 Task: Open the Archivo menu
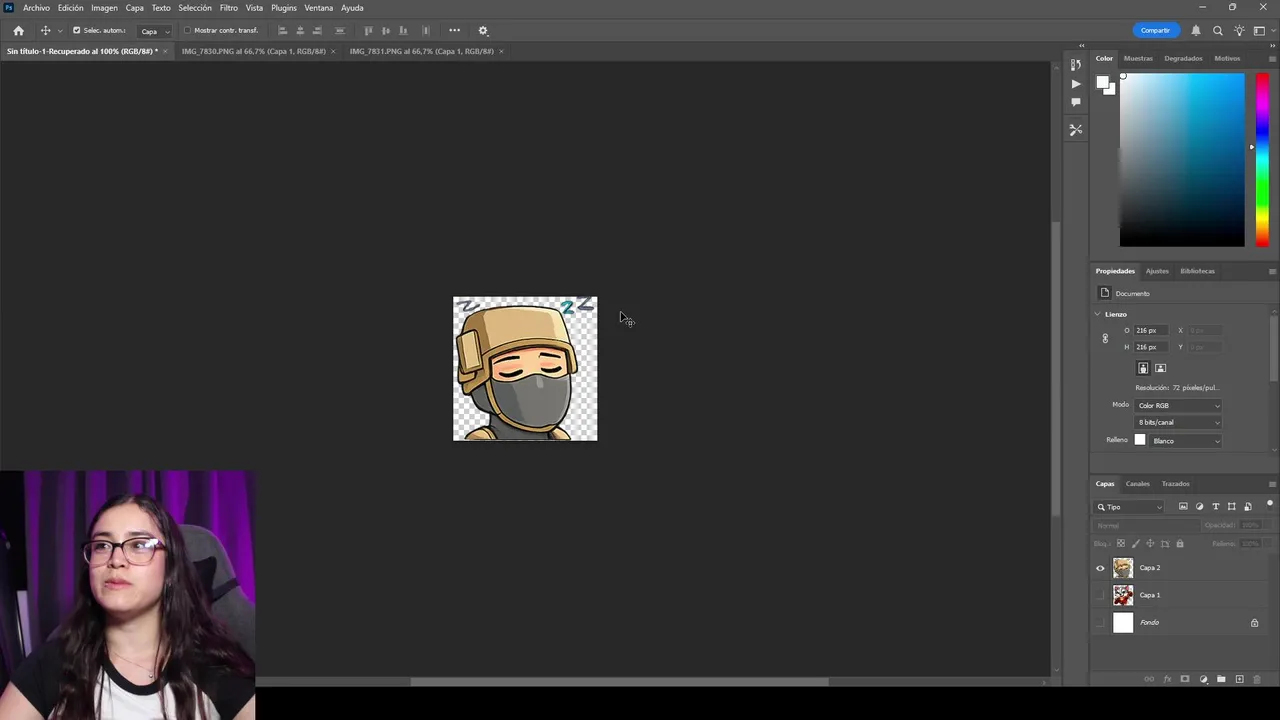pos(36,8)
